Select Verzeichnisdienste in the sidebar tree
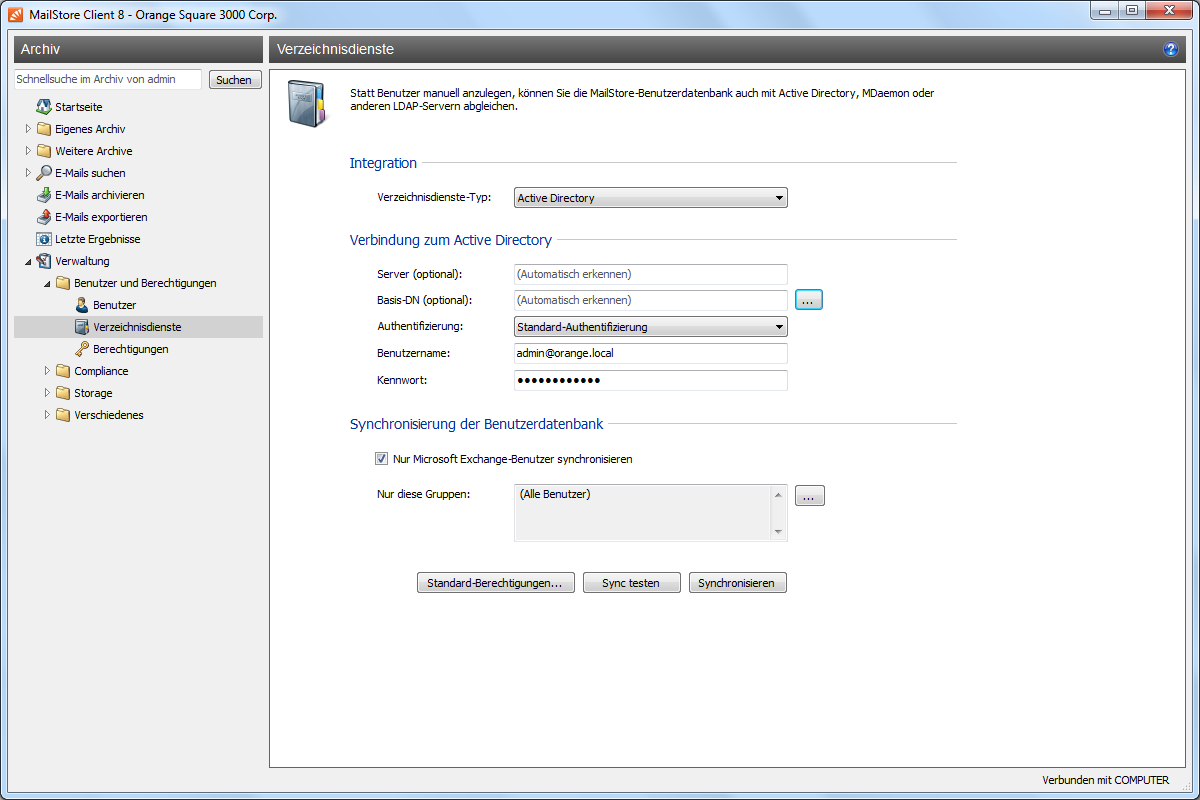The height and width of the screenshot is (800, 1200). coord(137,327)
